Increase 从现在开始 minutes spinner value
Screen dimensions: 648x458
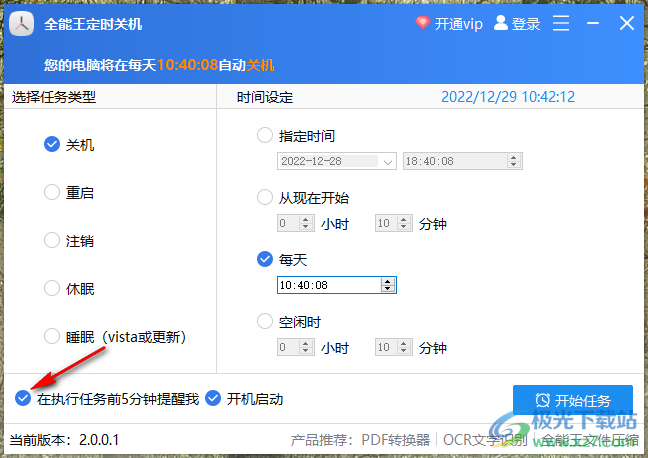(x=403, y=219)
